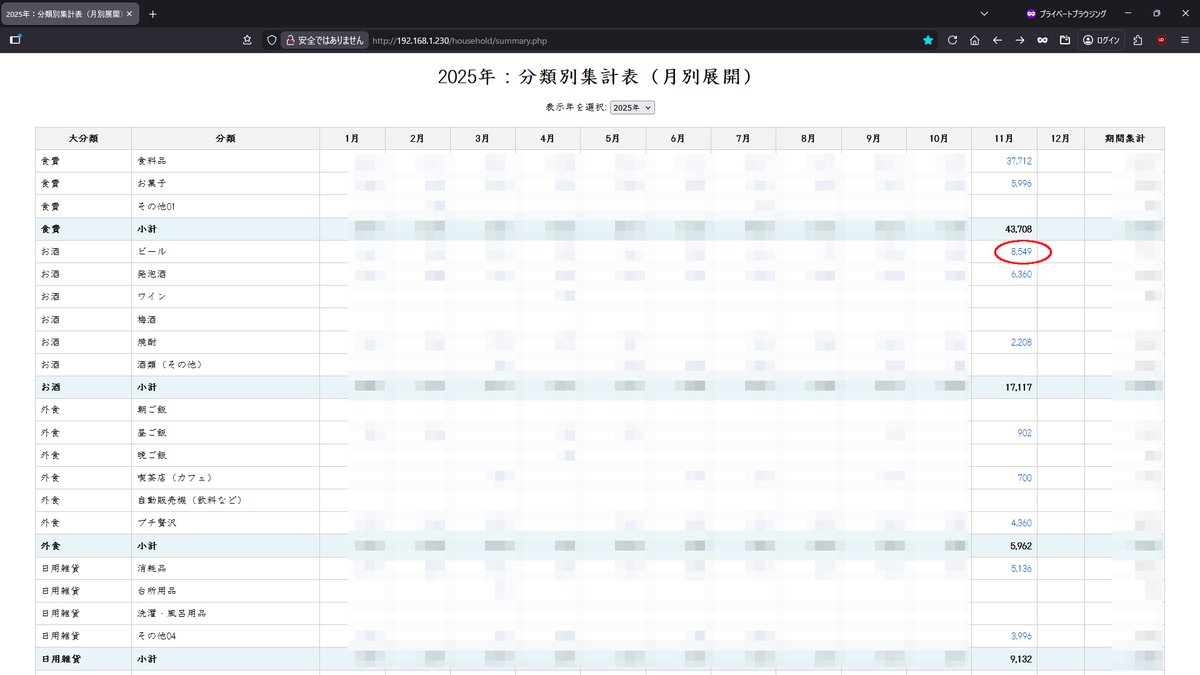The height and width of the screenshot is (675, 1200).
Task: Click the 自動販売機（飲料など） category cell
Action: [225, 500]
